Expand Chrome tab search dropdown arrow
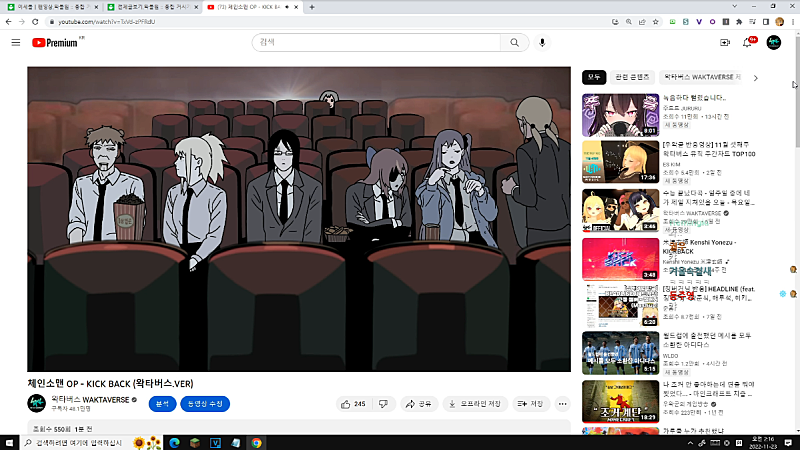This screenshot has width=800, height=450. coord(735,7)
